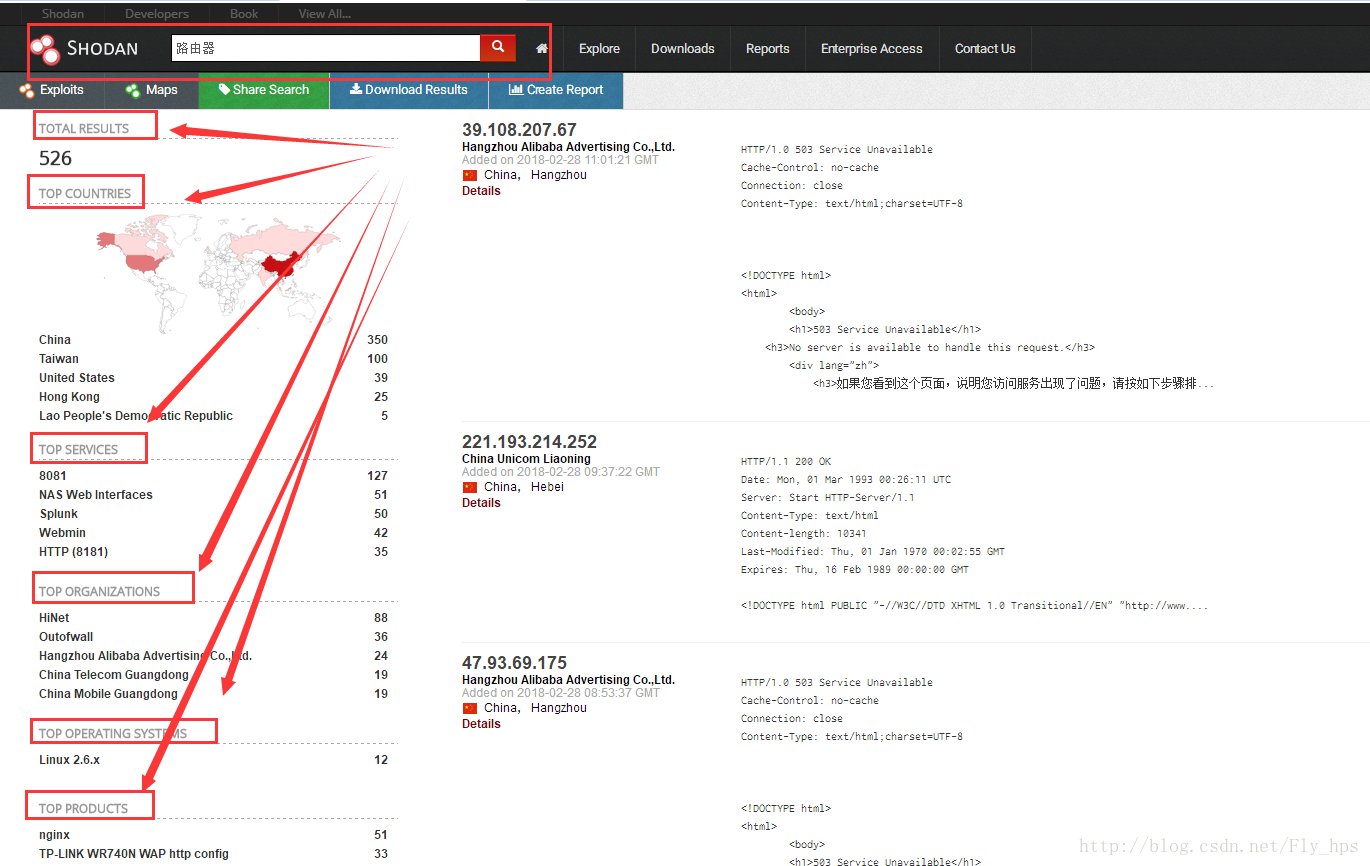The width and height of the screenshot is (1370, 866).
Task: Filter by country China
Action: pyautogui.click(x=55, y=340)
